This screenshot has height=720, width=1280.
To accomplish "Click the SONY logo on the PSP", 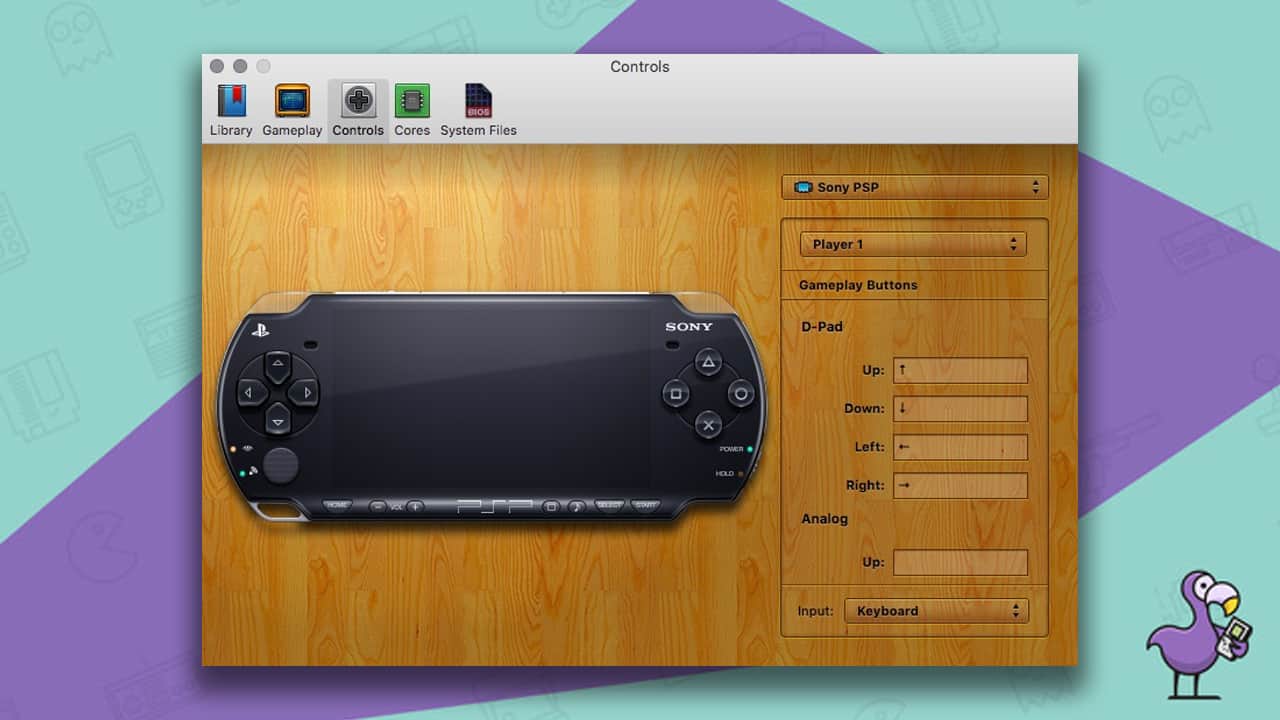I will 689,327.
